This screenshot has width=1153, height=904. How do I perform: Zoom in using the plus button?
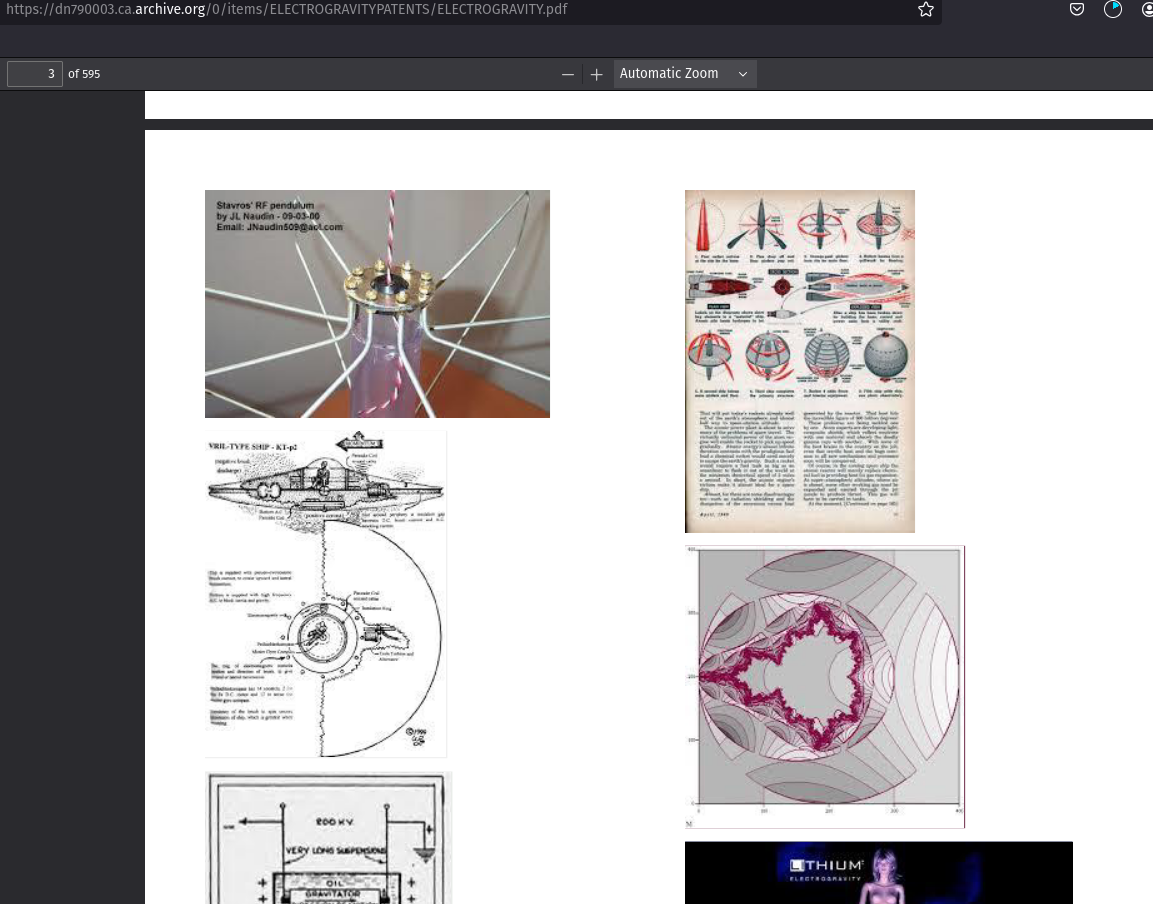tap(596, 74)
